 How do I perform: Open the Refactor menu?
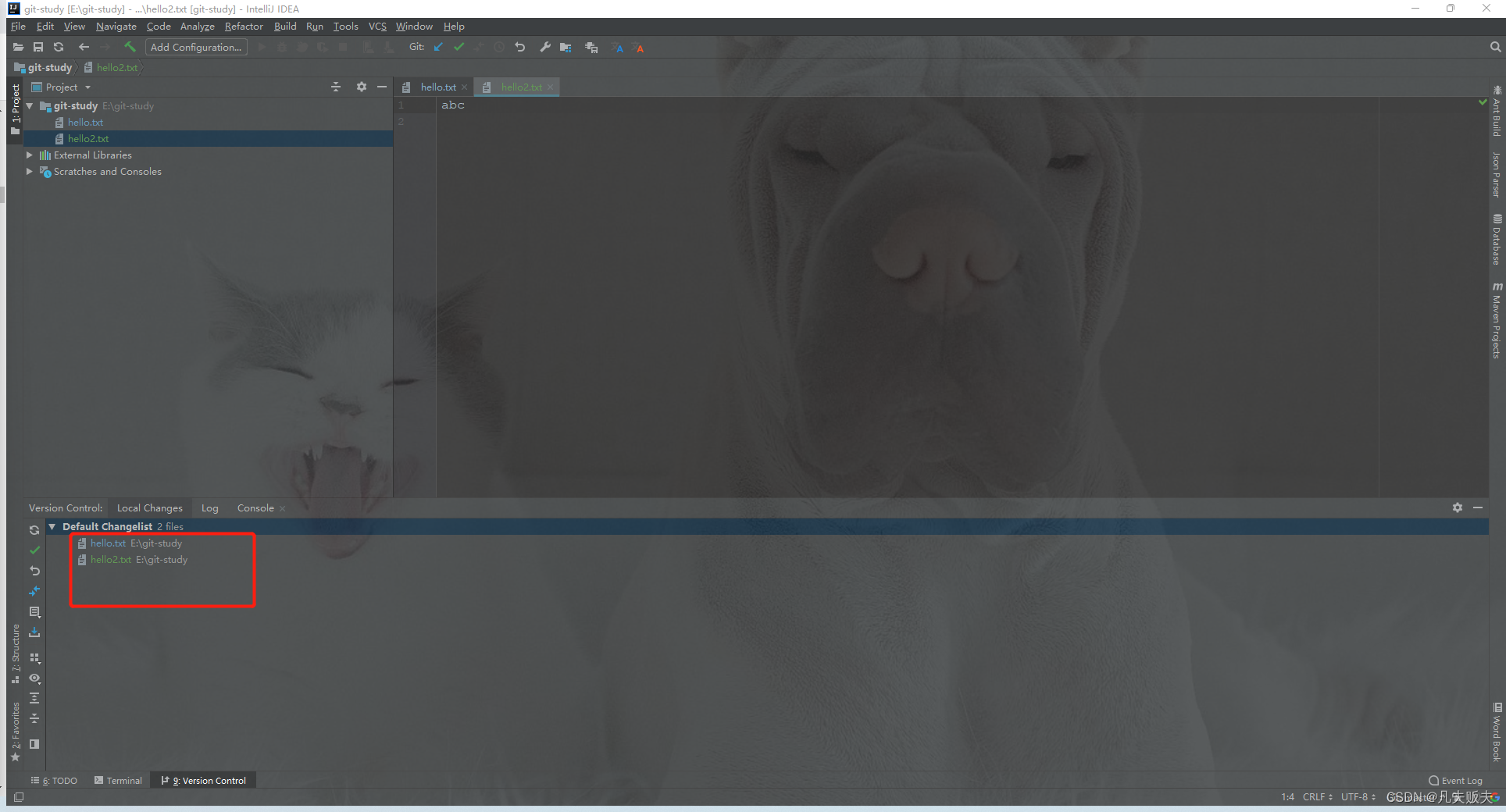(x=244, y=27)
